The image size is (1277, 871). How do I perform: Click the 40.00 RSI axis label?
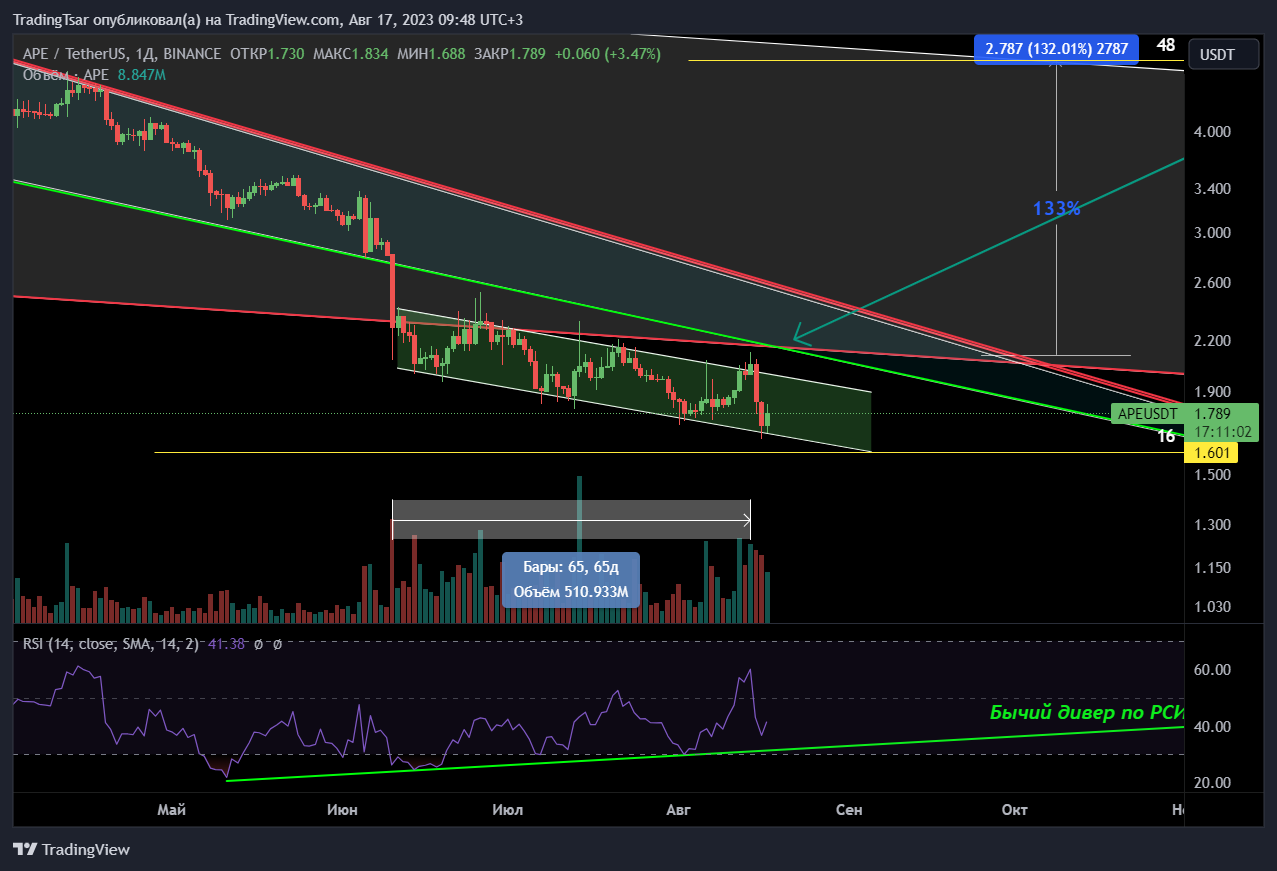coord(1212,727)
